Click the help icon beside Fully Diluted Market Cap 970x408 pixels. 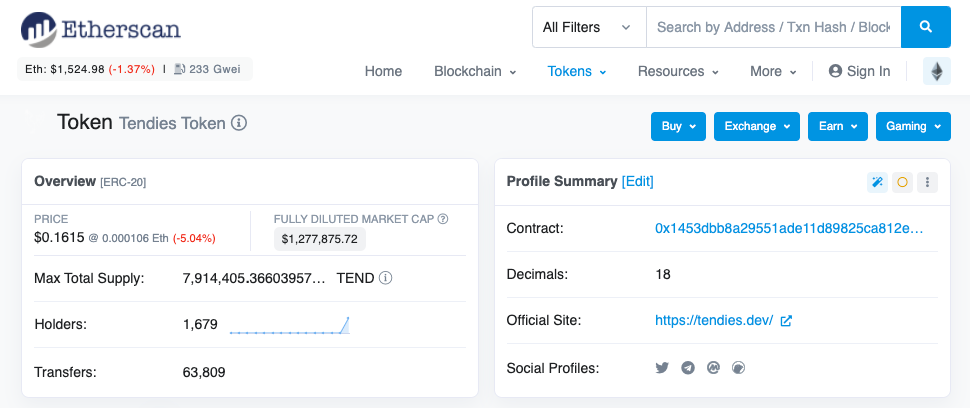click(x=442, y=219)
